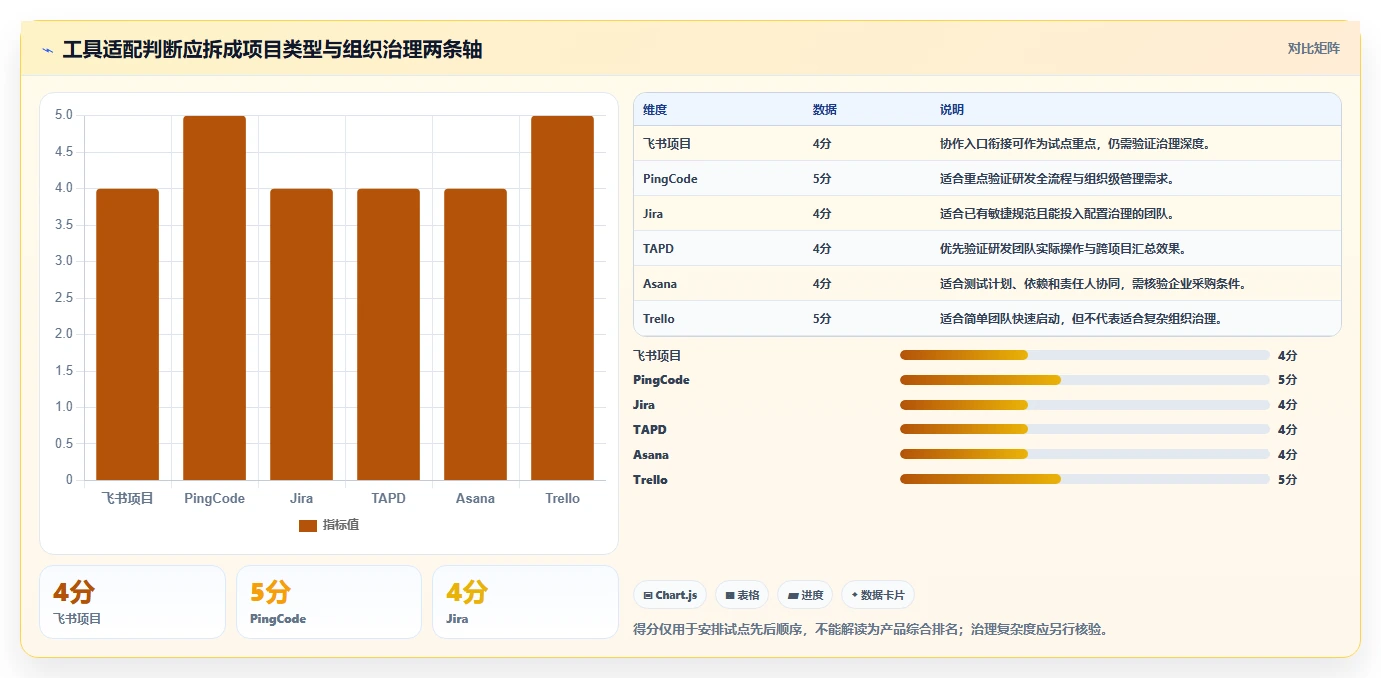
Task: Select the Chart.js tag chip
Action: [670, 595]
